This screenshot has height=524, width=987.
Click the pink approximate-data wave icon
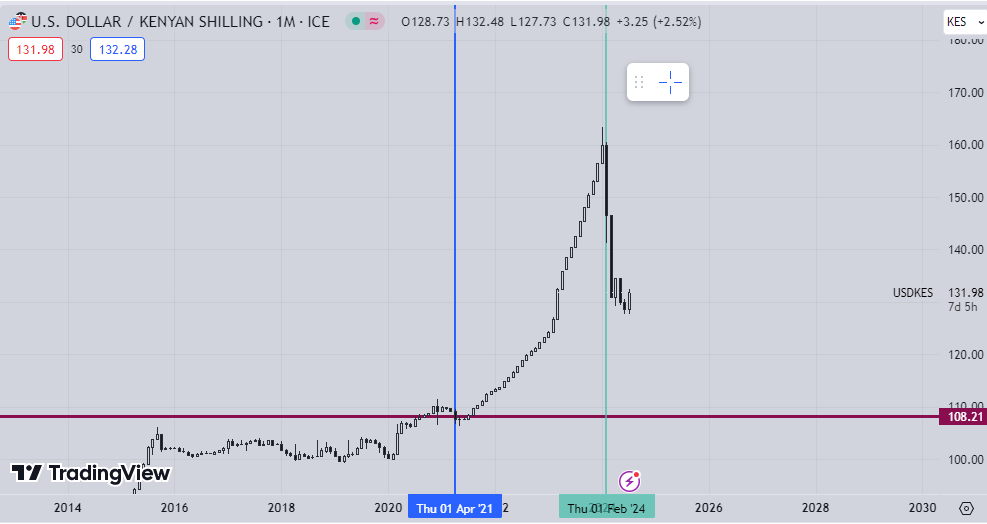[374, 21]
